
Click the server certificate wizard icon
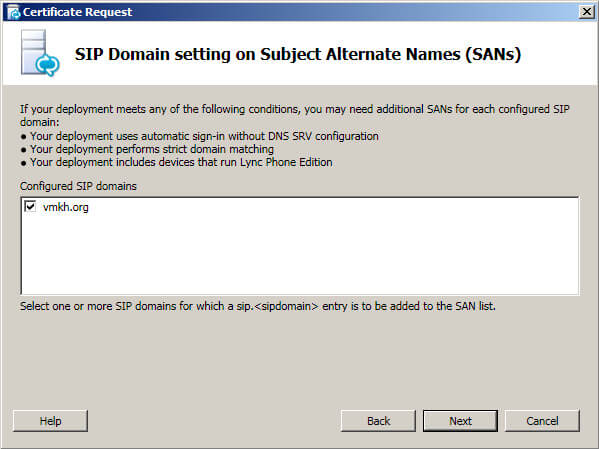pos(40,53)
